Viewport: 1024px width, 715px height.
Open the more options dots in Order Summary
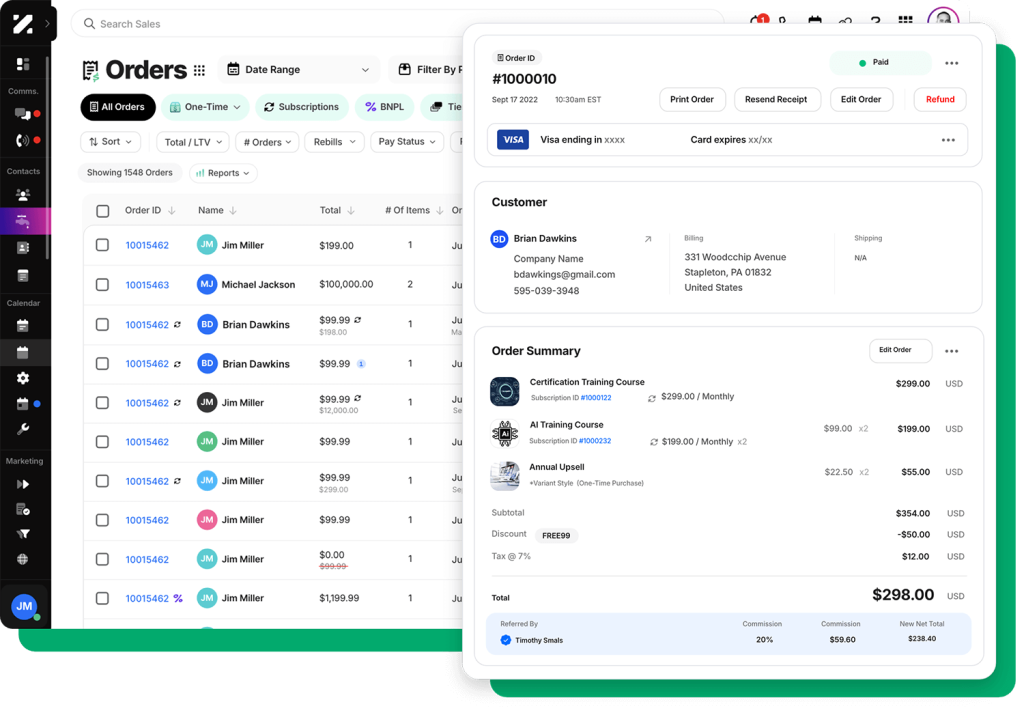coord(952,351)
